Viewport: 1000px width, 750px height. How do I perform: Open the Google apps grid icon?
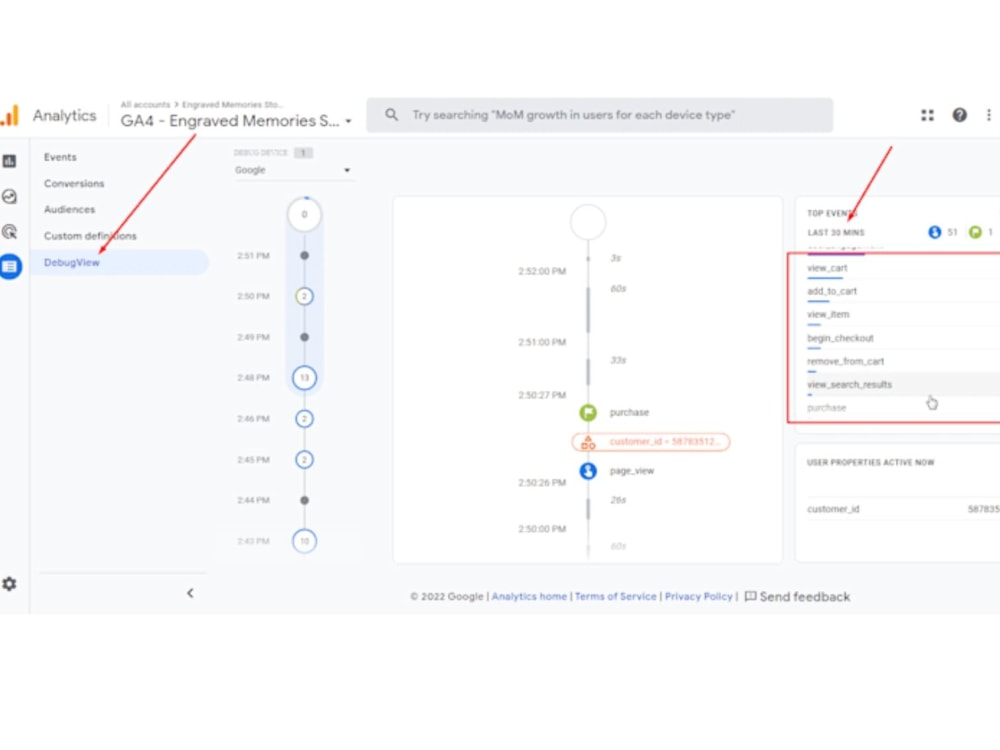point(926,114)
